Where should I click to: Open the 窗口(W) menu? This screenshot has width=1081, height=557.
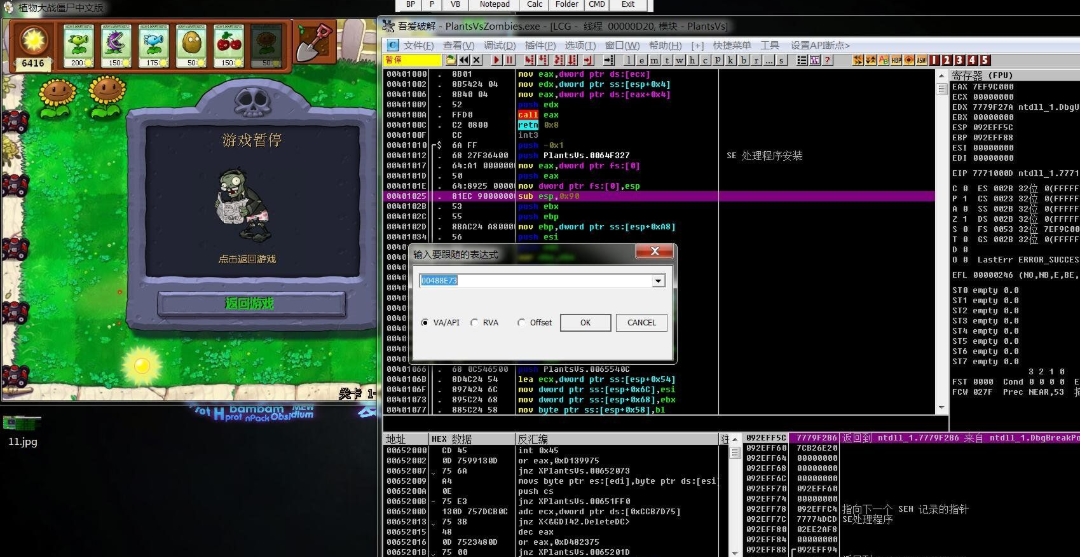[622, 45]
